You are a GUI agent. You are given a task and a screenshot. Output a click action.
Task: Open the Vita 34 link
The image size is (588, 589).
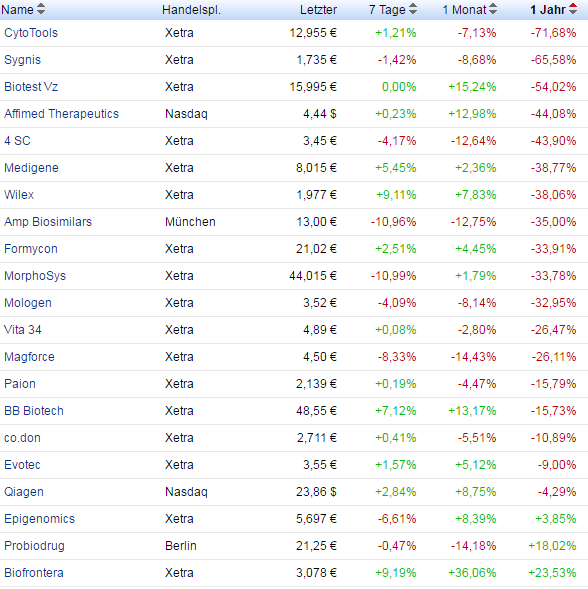[x=22, y=330]
